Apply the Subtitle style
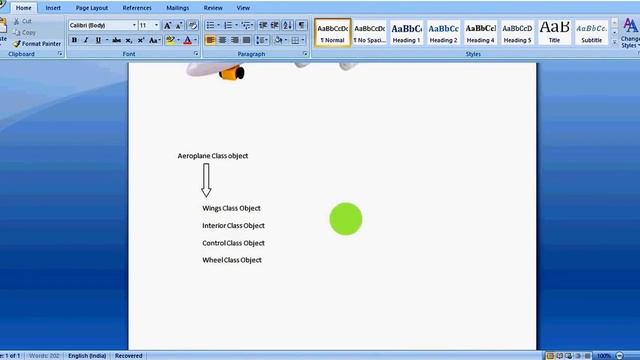 click(x=591, y=32)
